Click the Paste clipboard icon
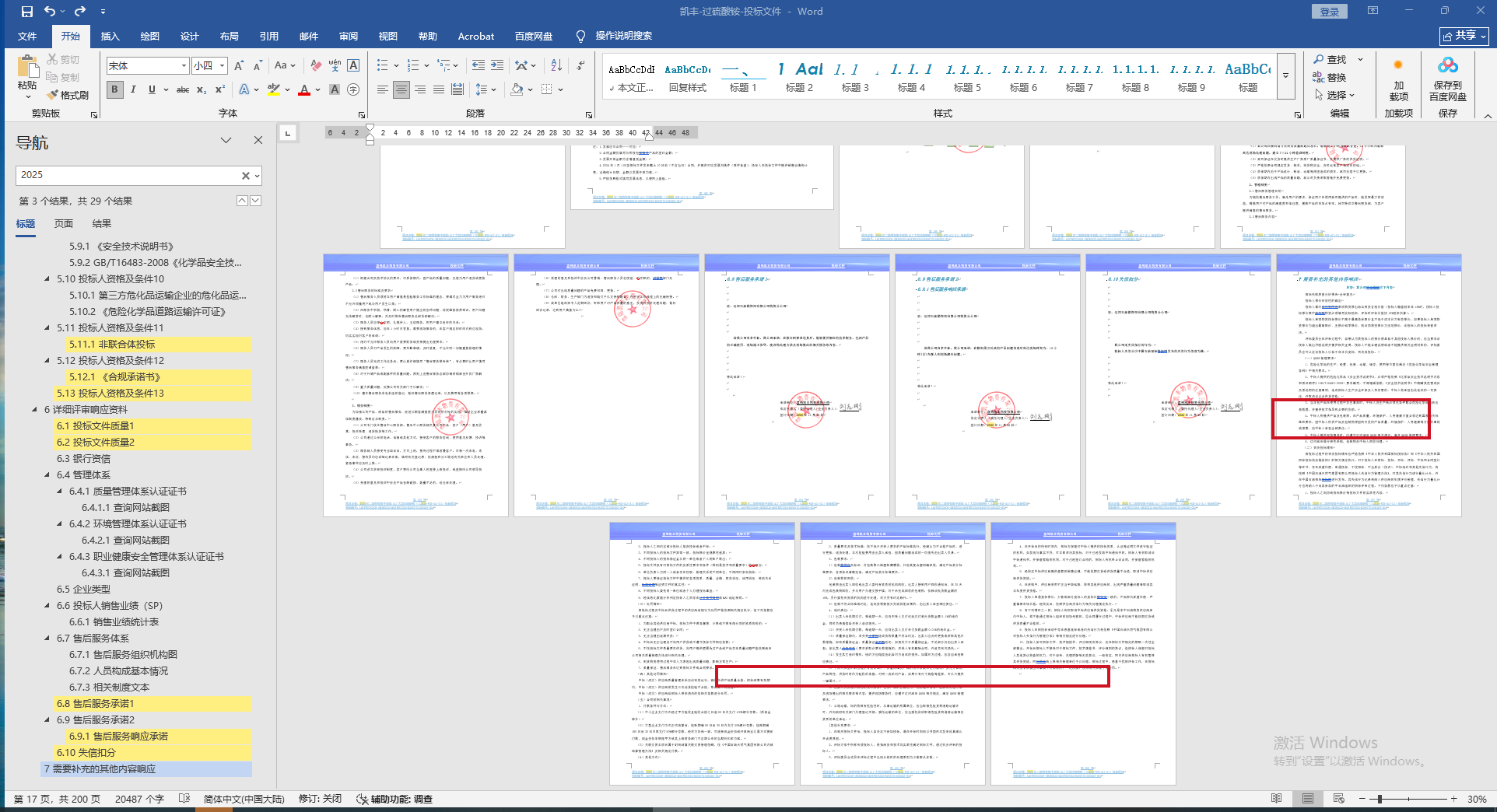This screenshot has width=1497, height=812. pyautogui.click(x=27, y=68)
